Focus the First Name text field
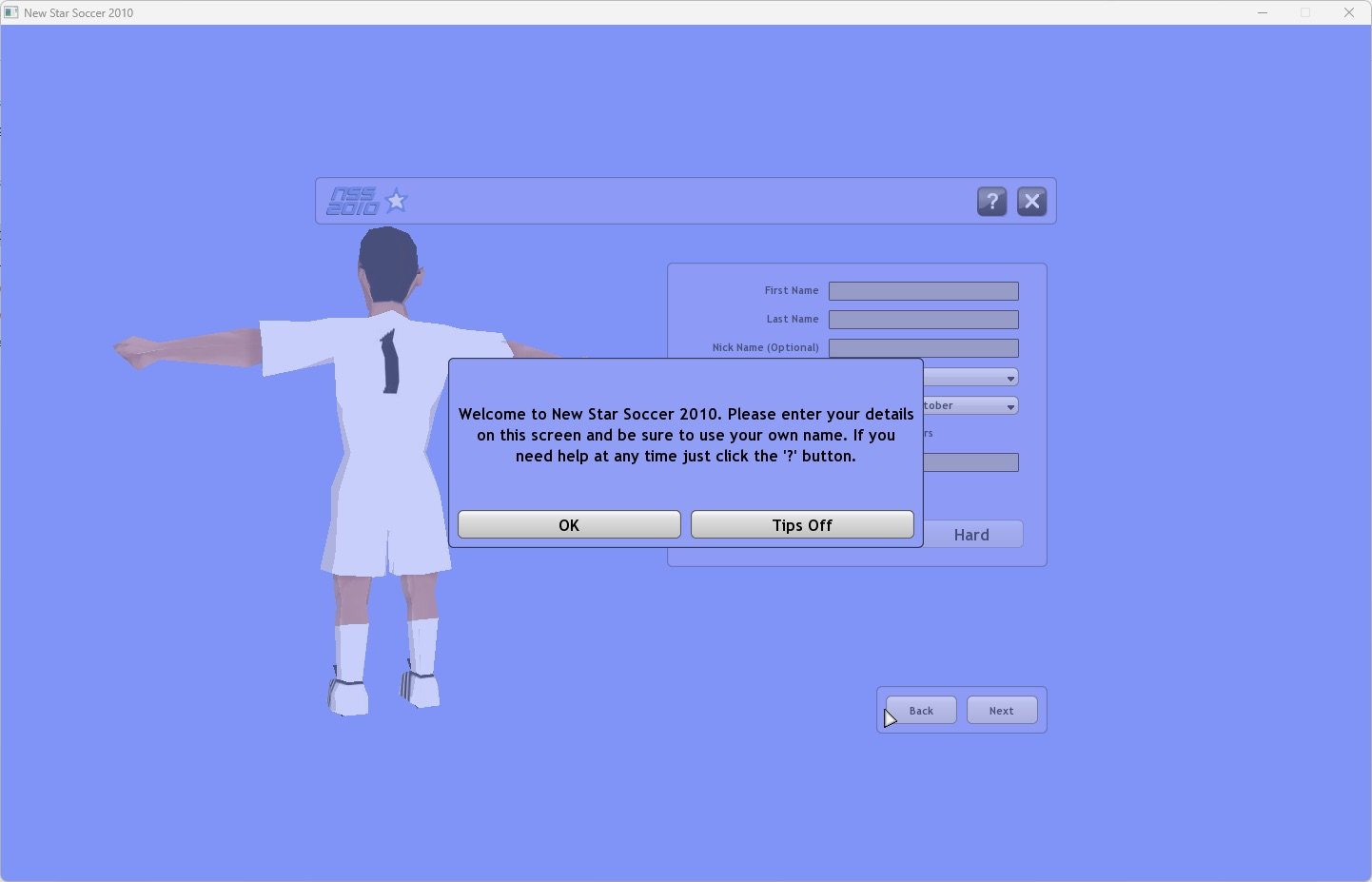 (x=923, y=291)
